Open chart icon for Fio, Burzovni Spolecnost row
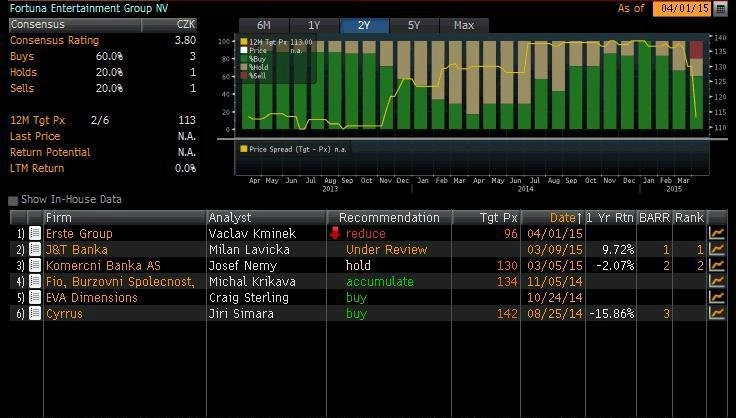This screenshot has width=736, height=418. tap(717, 281)
